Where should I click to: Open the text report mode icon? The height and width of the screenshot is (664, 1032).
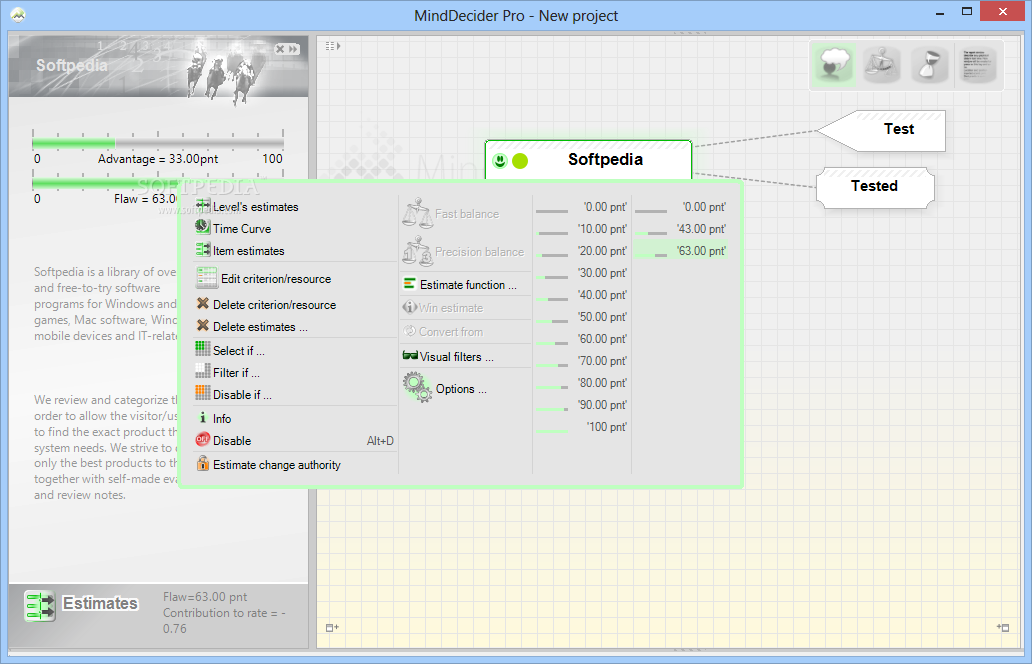pos(977,65)
